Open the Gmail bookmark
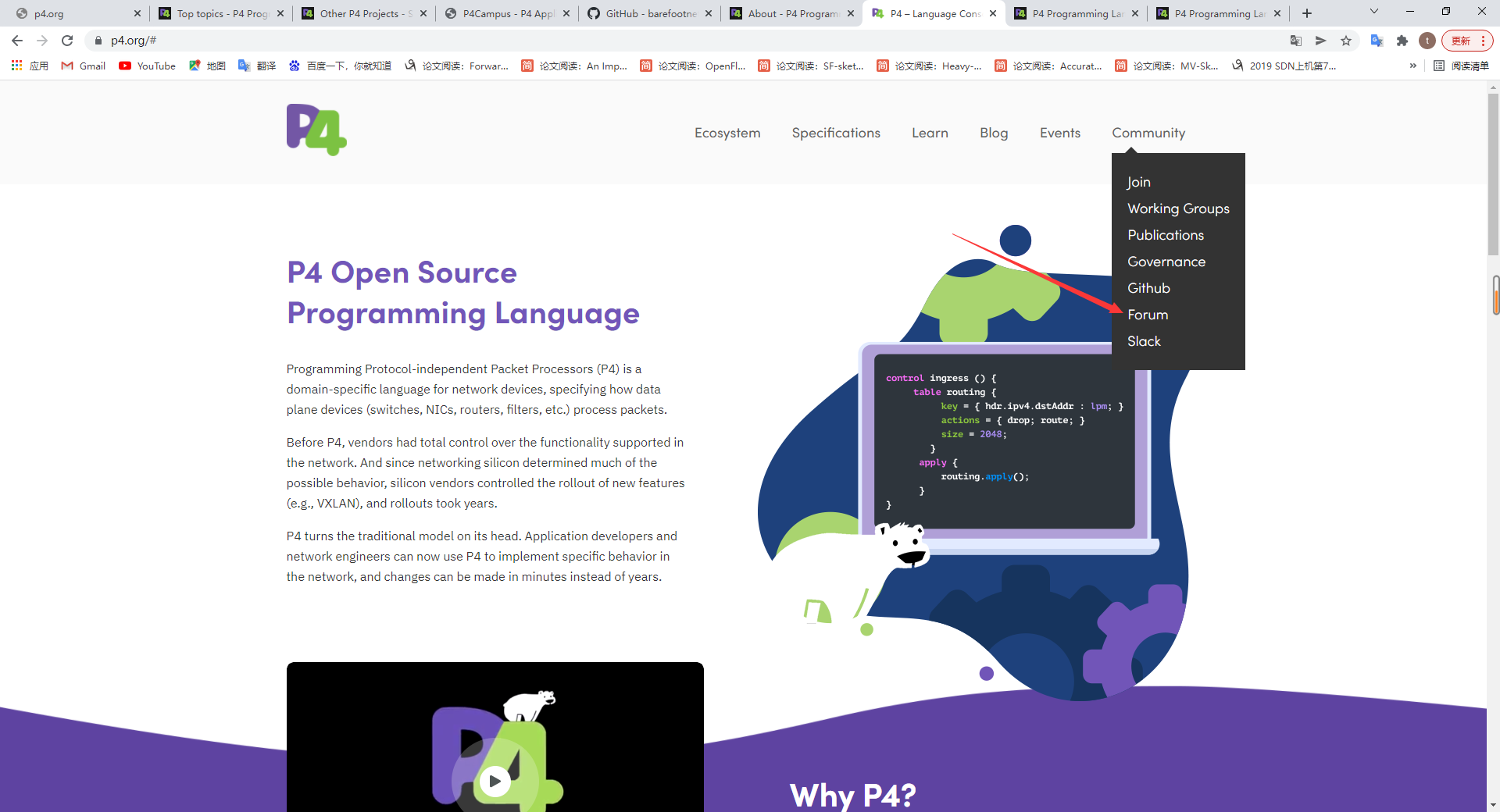 click(84, 66)
